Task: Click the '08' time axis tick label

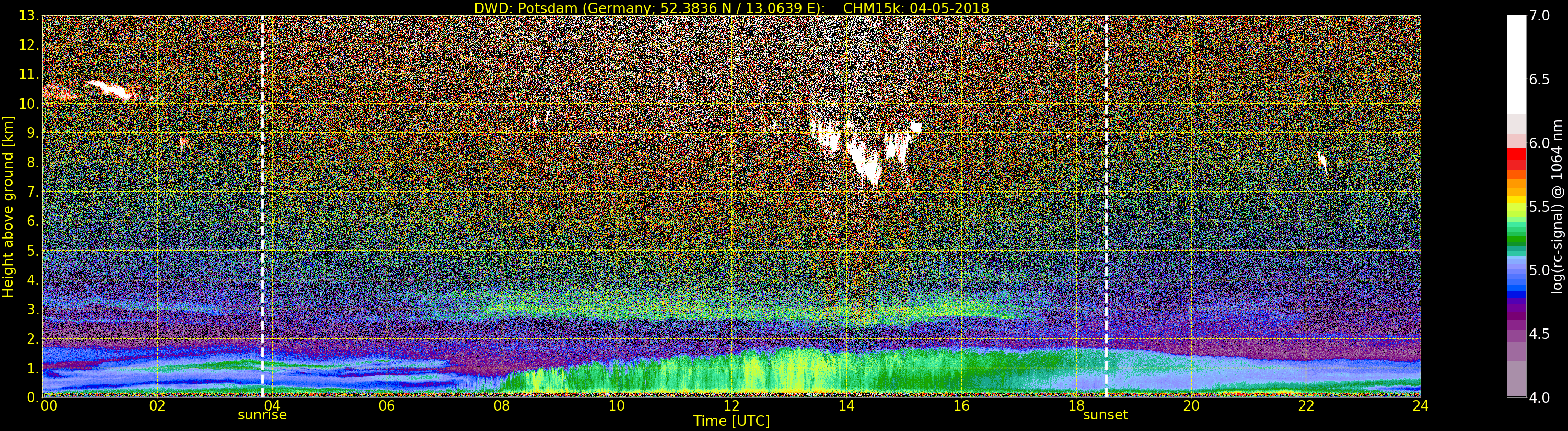Action: click(x=502, y=406)
